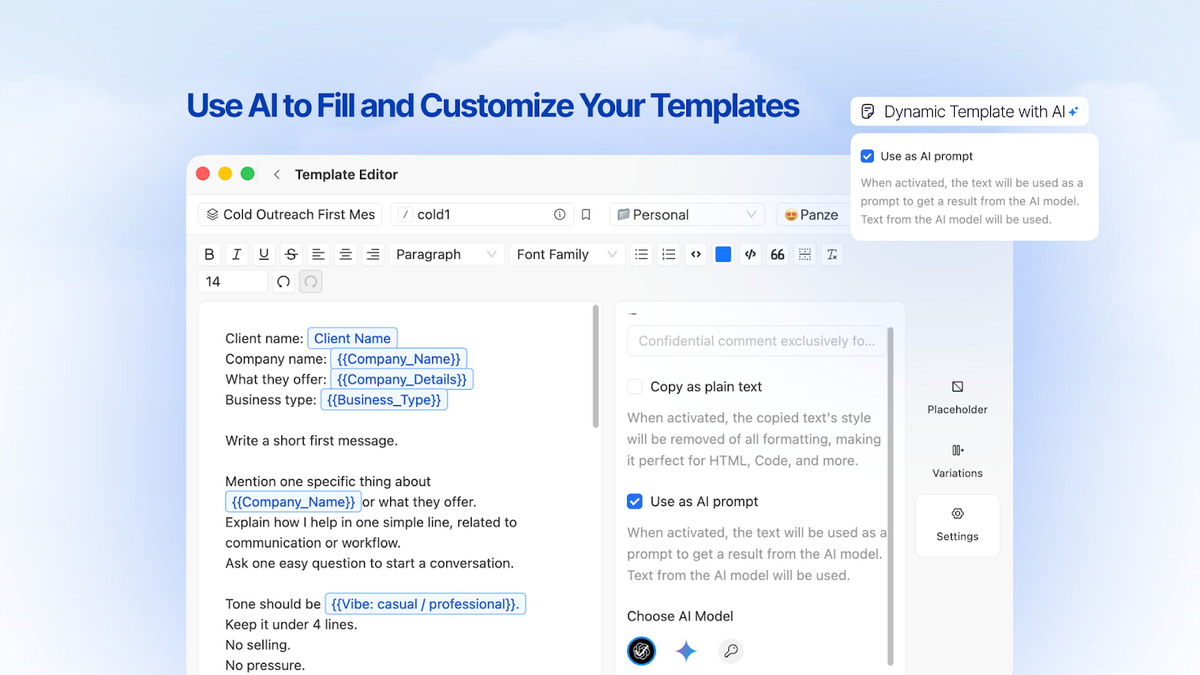The height and width of the screenshot is (675, 1200).
Task: Uncheck Use as AI prompt in the popup card
Action: click(x=867, y=156)
